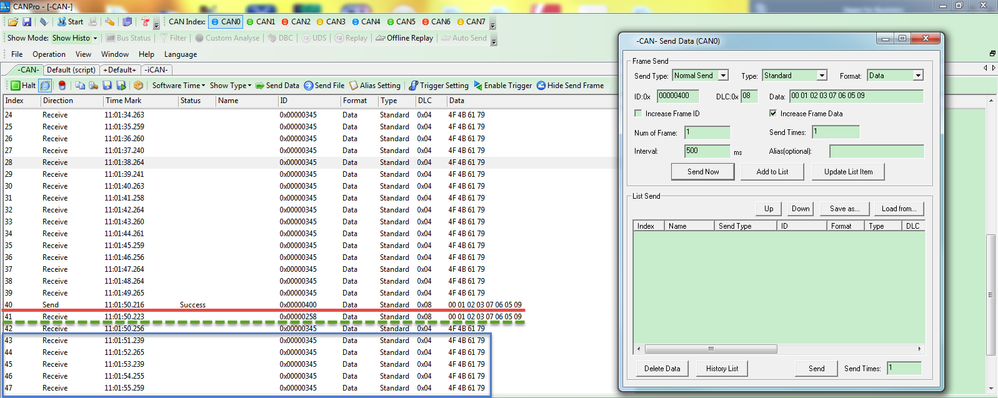Select the CAN6 channel indicator

click(436, 22)
